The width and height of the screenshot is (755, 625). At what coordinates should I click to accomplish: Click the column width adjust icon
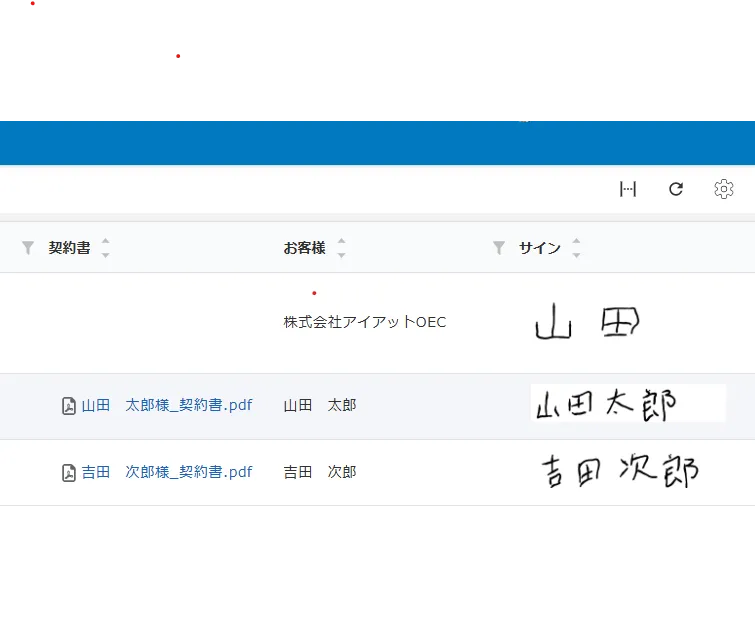click(x=628, y=189)
